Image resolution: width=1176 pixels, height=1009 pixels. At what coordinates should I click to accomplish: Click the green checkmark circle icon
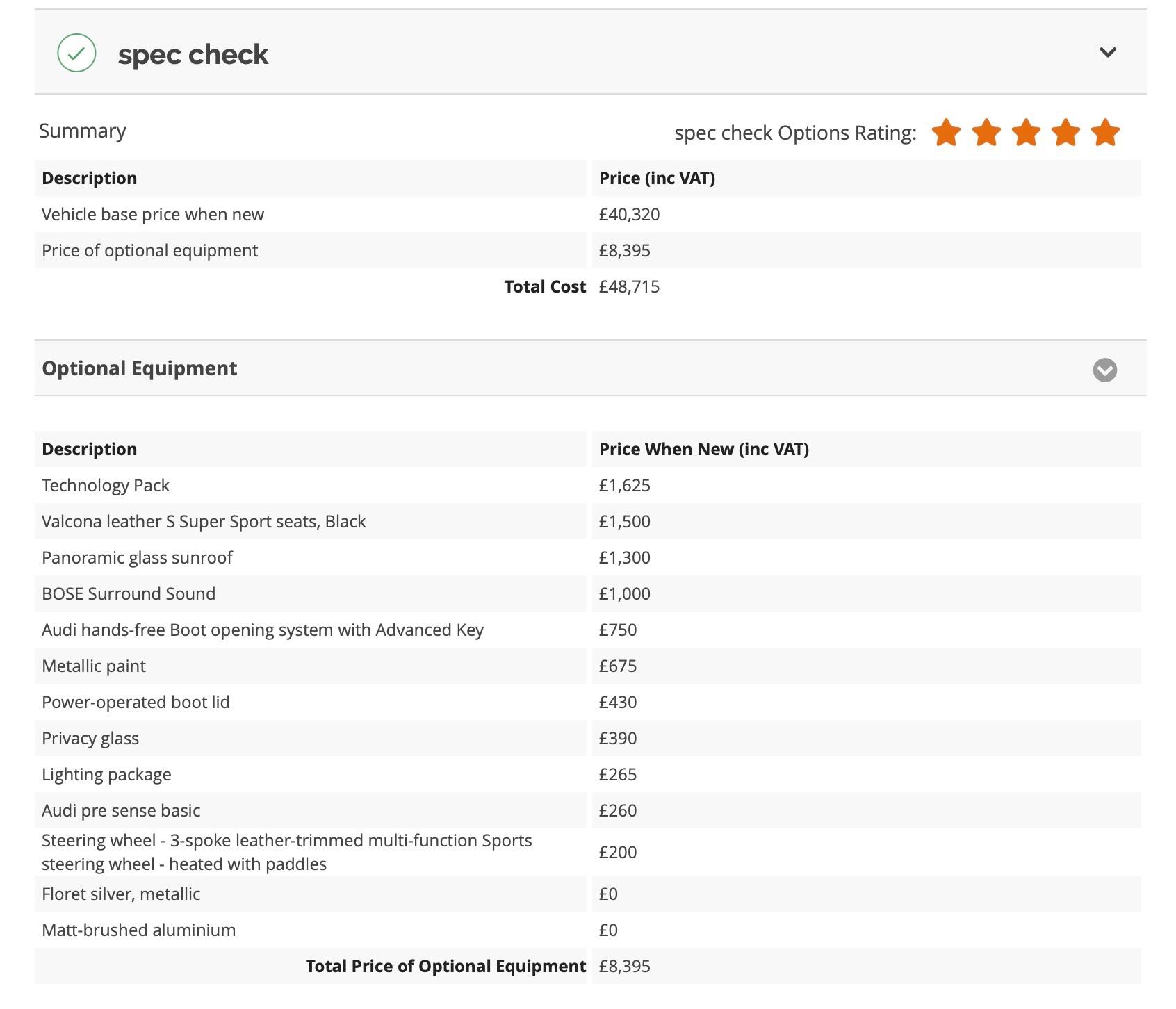pos(76,53)
